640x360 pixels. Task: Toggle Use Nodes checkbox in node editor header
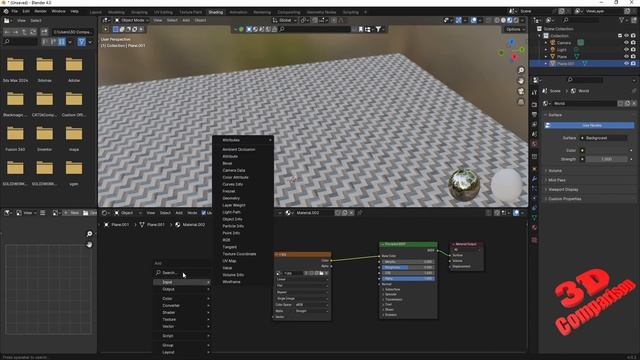pyautogui.click(x=204, y=213)
